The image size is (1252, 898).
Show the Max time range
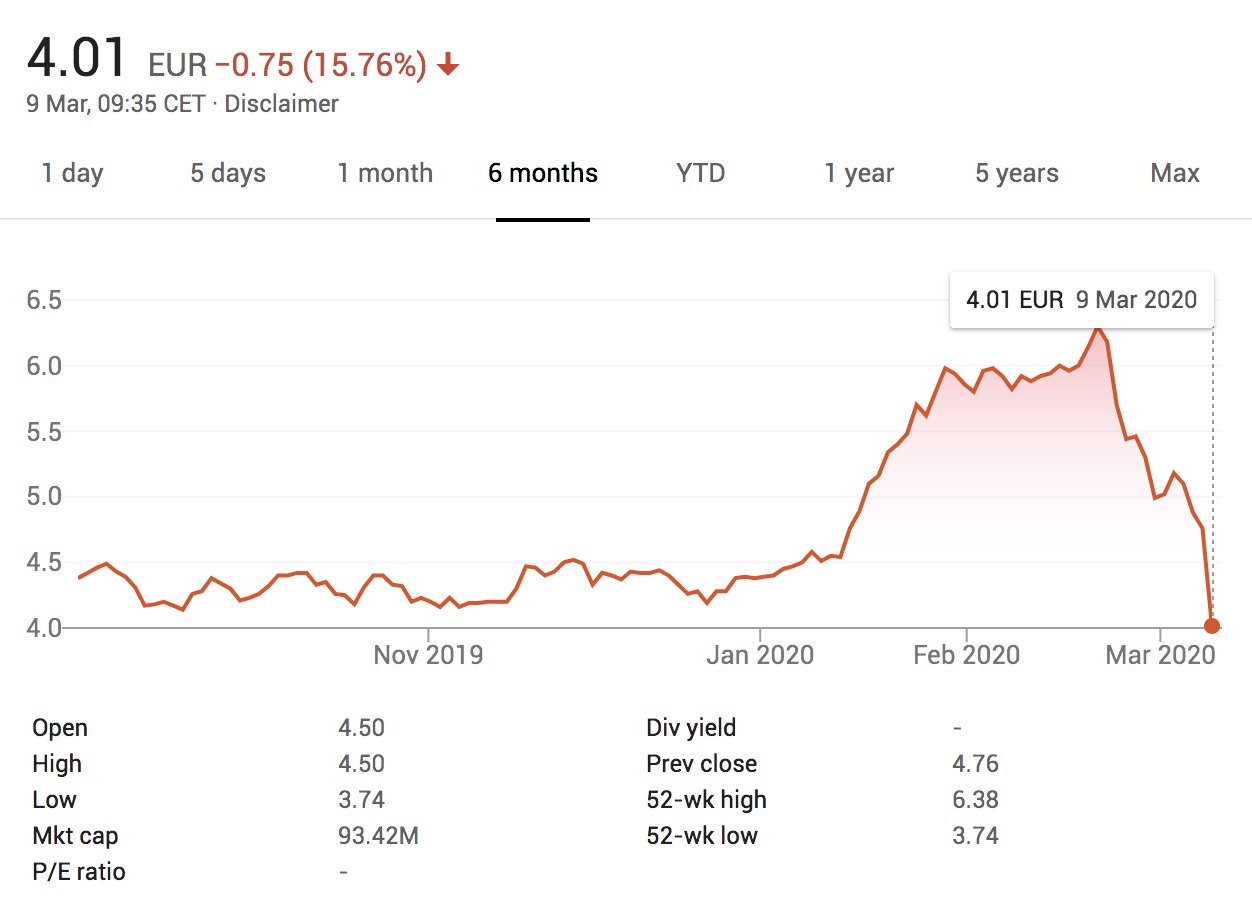coord(1175,173)
